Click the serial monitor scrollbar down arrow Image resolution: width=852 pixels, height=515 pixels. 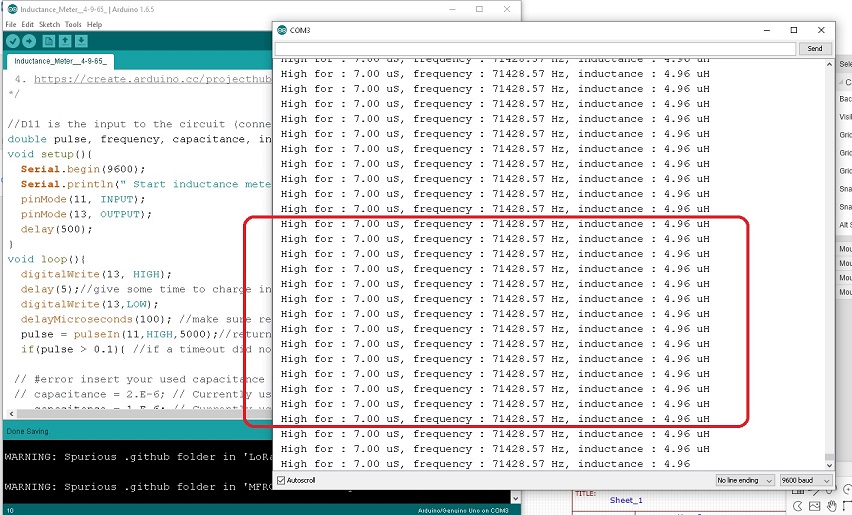[829, 465]
